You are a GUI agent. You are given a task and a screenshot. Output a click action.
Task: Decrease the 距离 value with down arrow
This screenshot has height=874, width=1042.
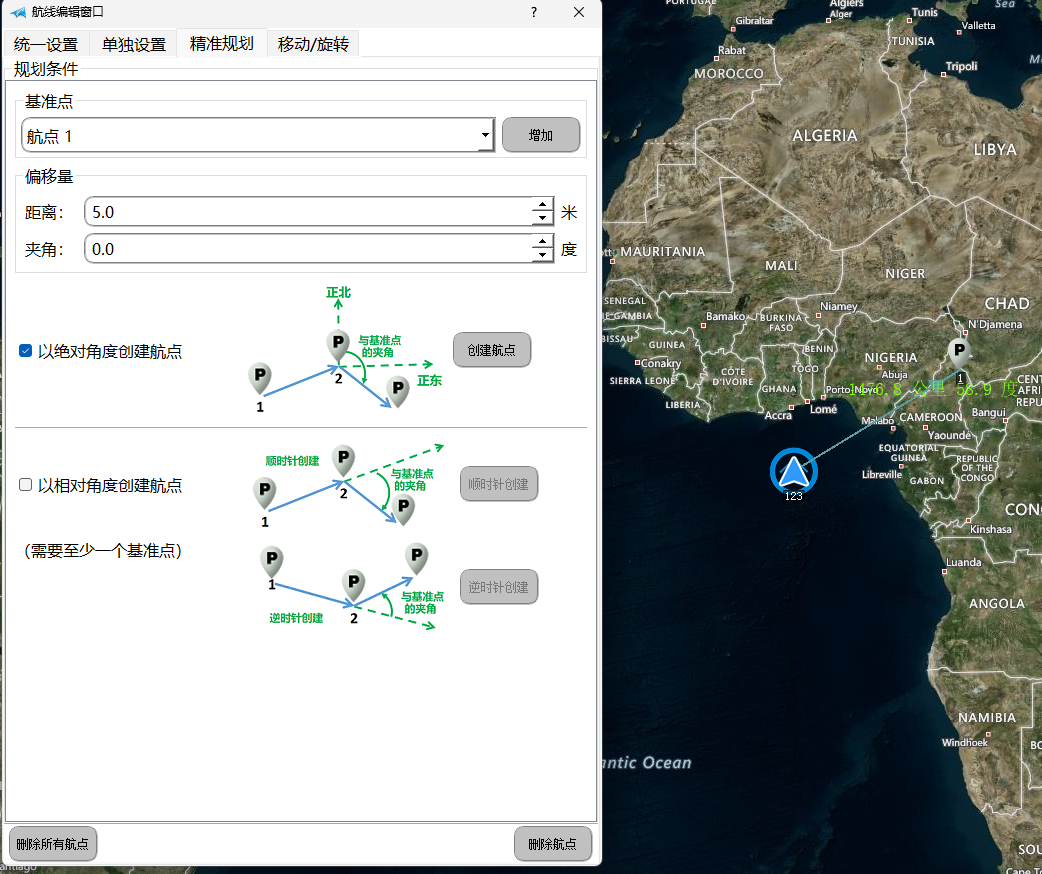(542, 219)
